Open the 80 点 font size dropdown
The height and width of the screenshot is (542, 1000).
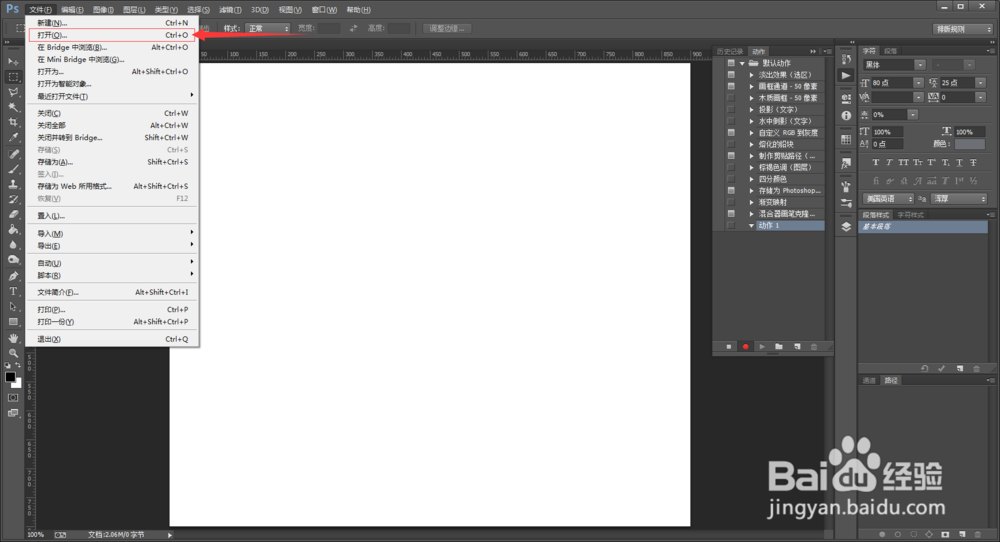click(x=918, y=82)
